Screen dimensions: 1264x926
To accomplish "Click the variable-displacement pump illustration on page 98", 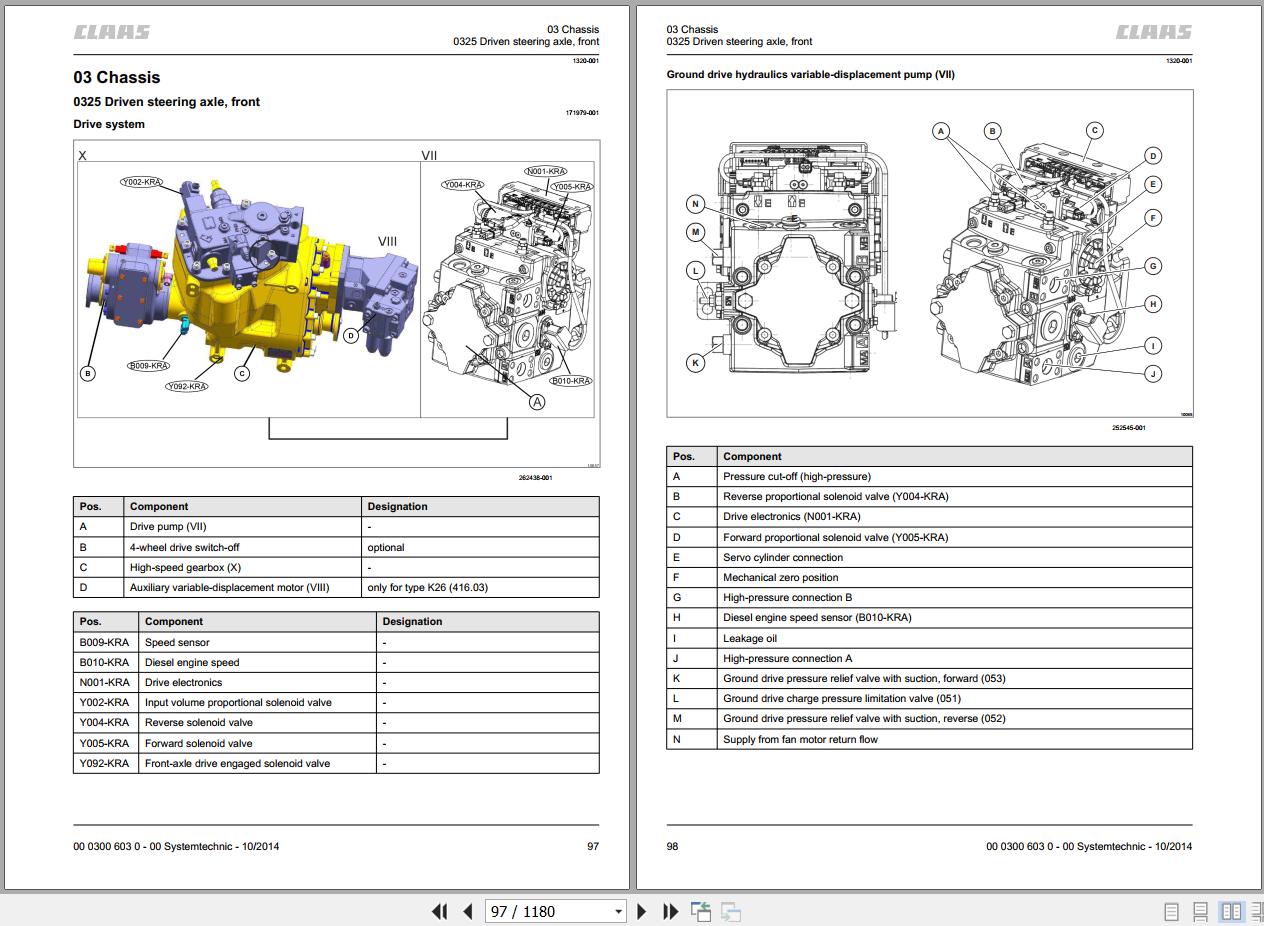I will [x=930, y=255].
